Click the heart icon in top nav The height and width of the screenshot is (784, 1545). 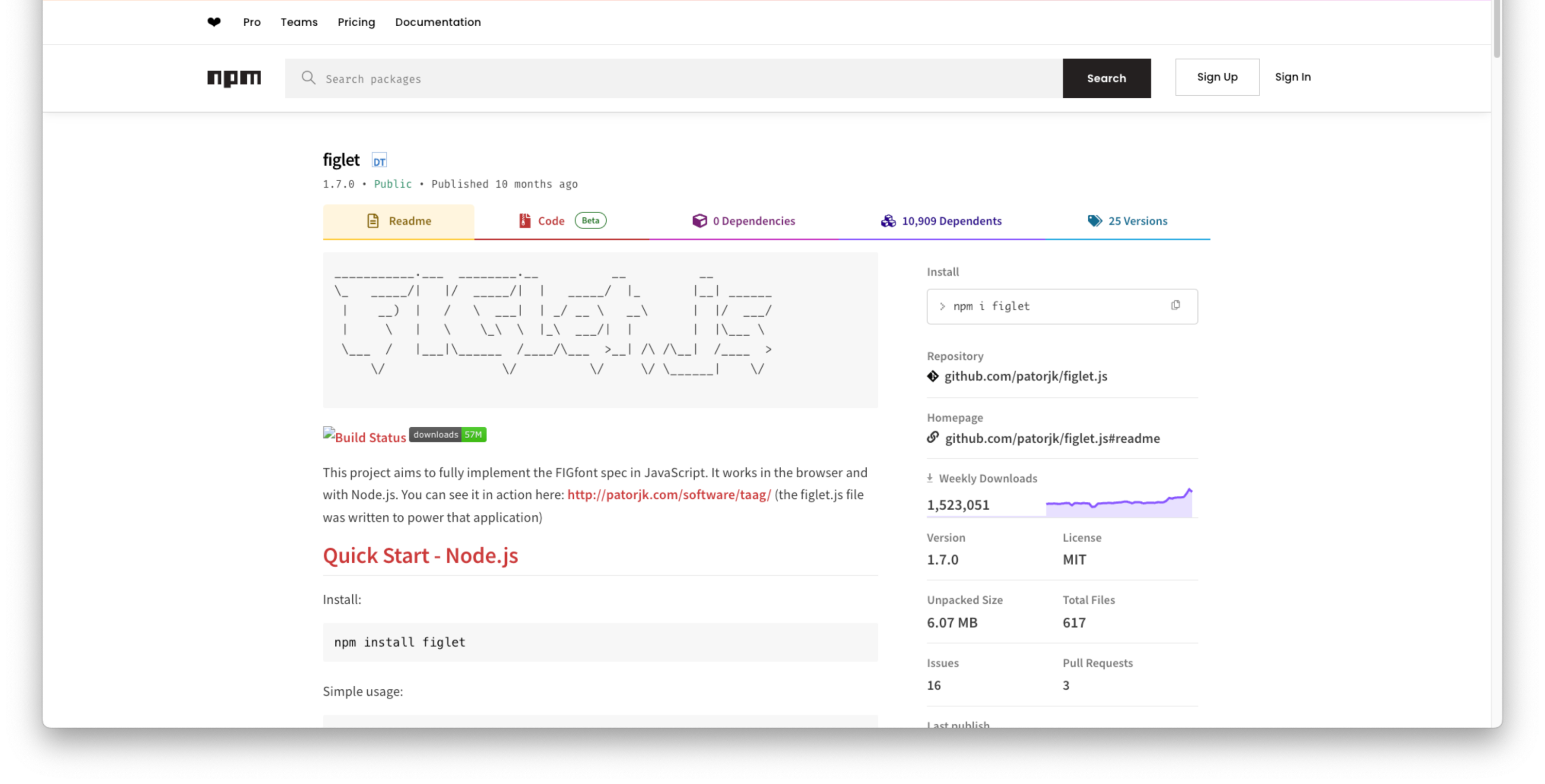point(214,22)
